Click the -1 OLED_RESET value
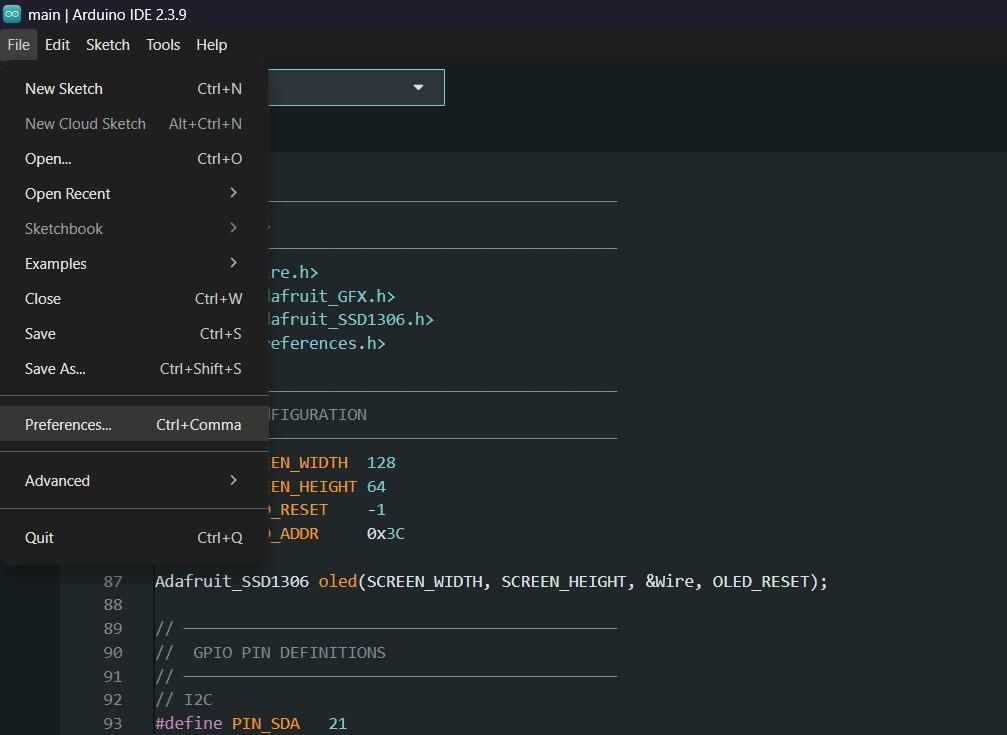The height and width of the screenshot is (735, 1007). (376, 510)
